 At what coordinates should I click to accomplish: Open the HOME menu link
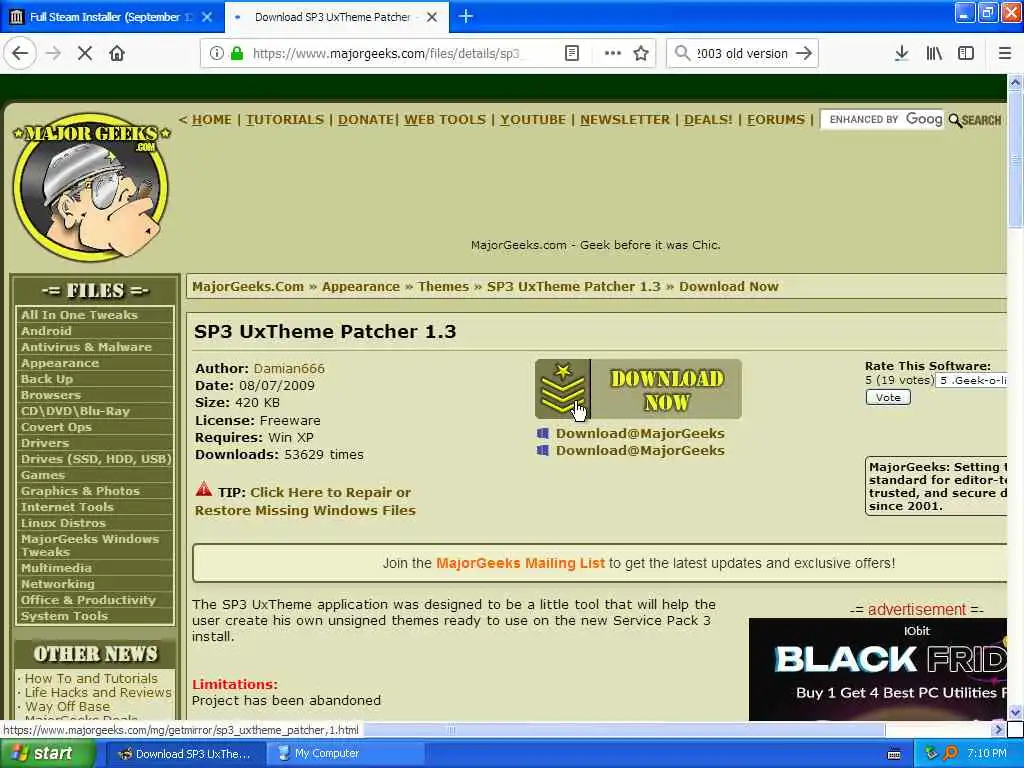tap(212, 120)
